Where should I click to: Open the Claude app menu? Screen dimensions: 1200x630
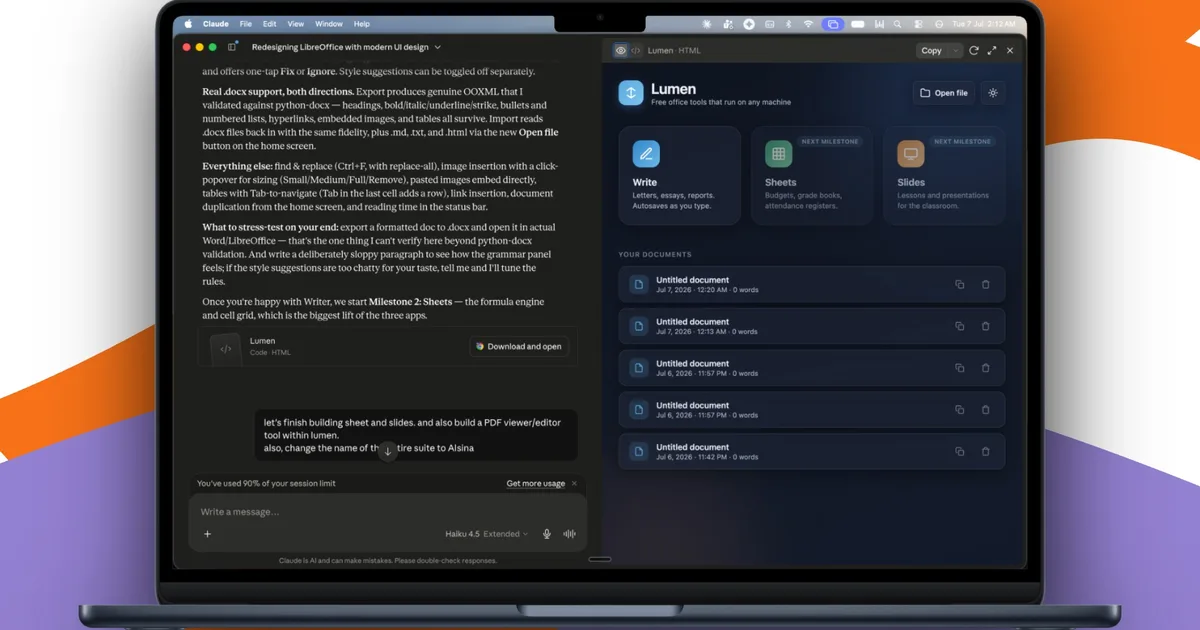click(216, 23)
